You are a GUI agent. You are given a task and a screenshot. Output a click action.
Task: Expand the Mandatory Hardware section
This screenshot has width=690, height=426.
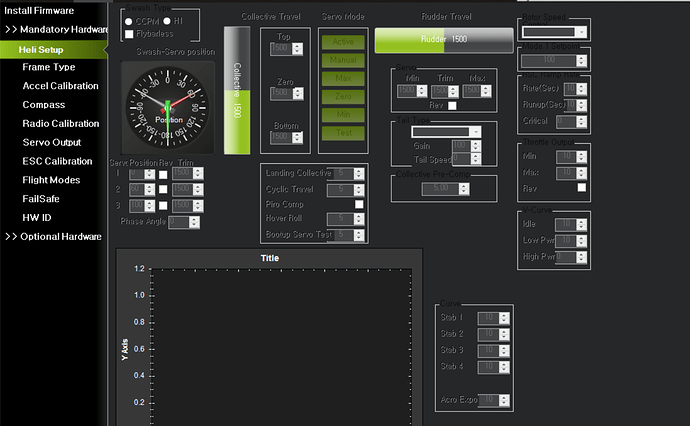click(x=56, y=29)
